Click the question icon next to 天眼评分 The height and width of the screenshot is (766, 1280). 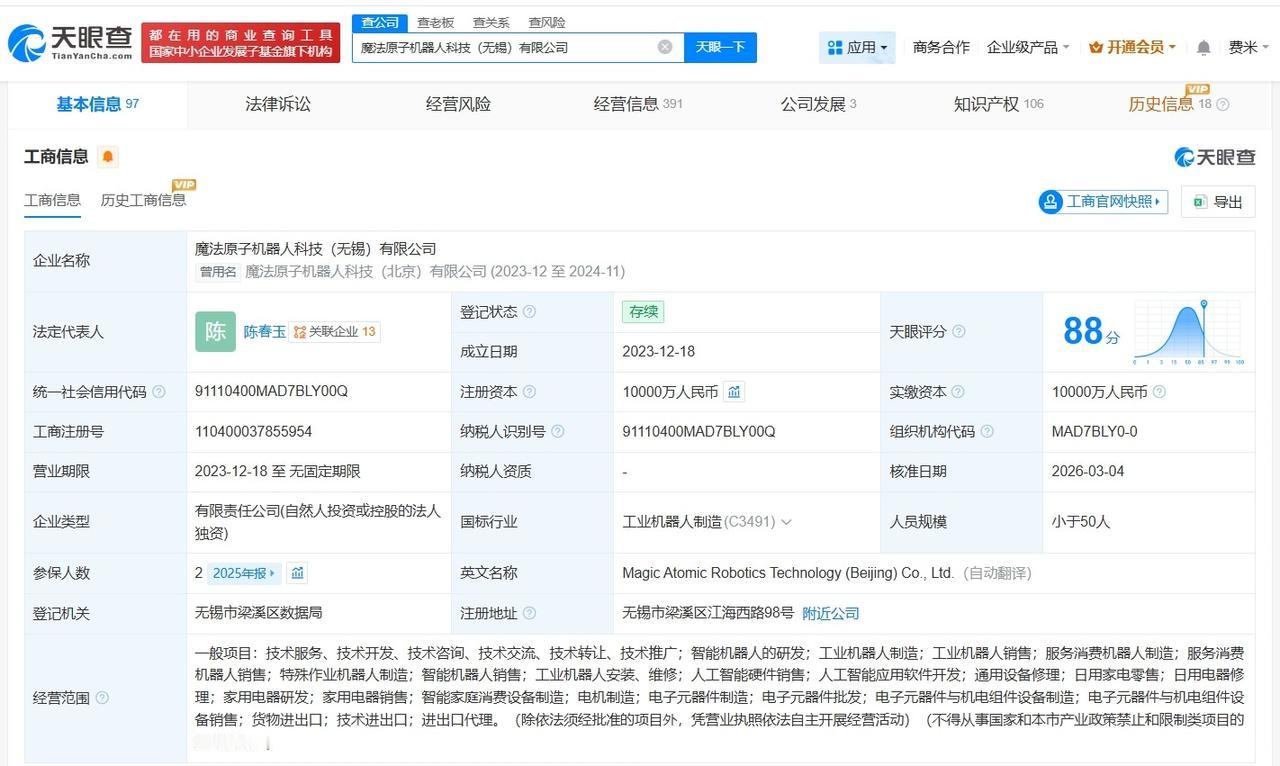point(959,332)
